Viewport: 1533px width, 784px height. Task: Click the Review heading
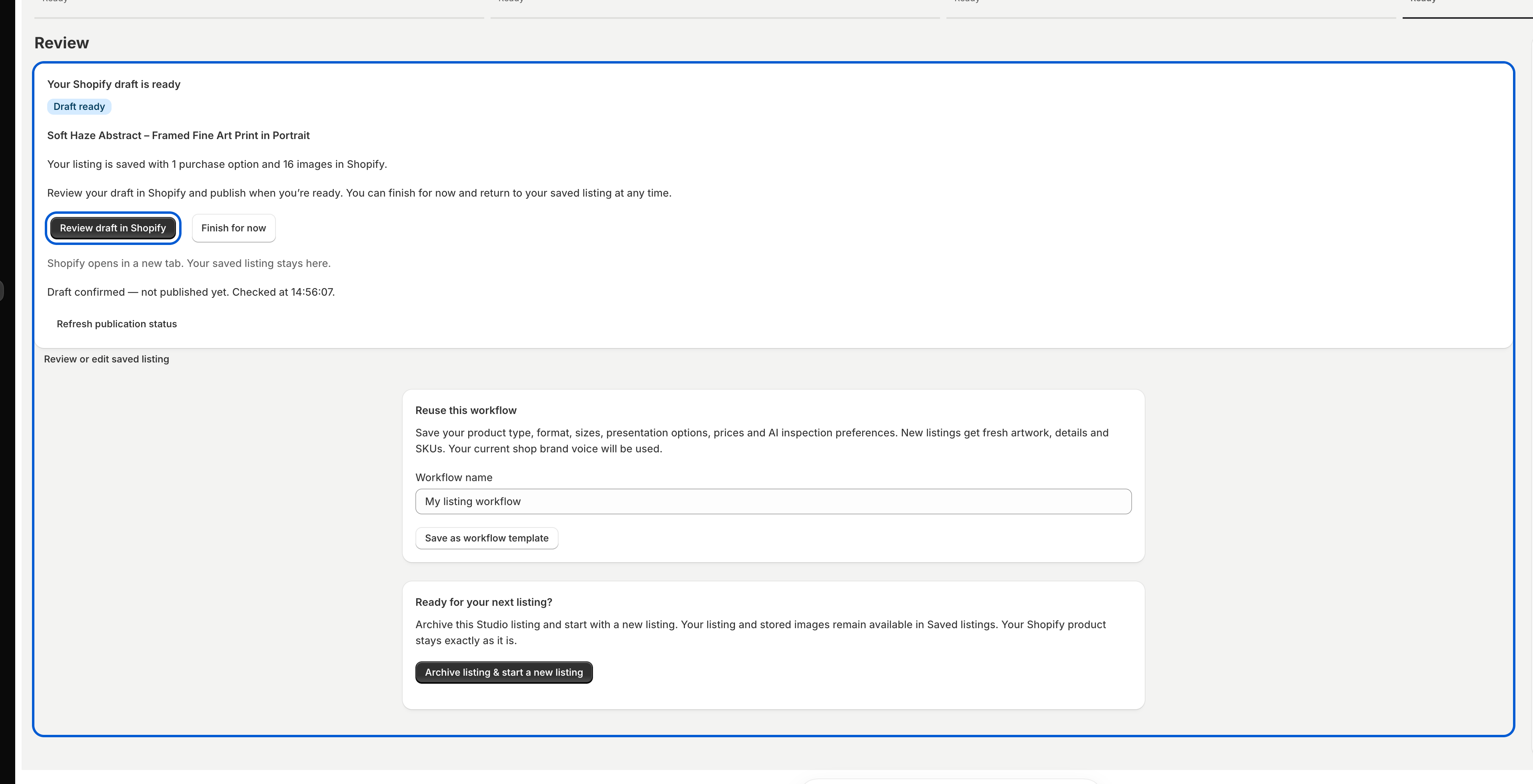62,43
